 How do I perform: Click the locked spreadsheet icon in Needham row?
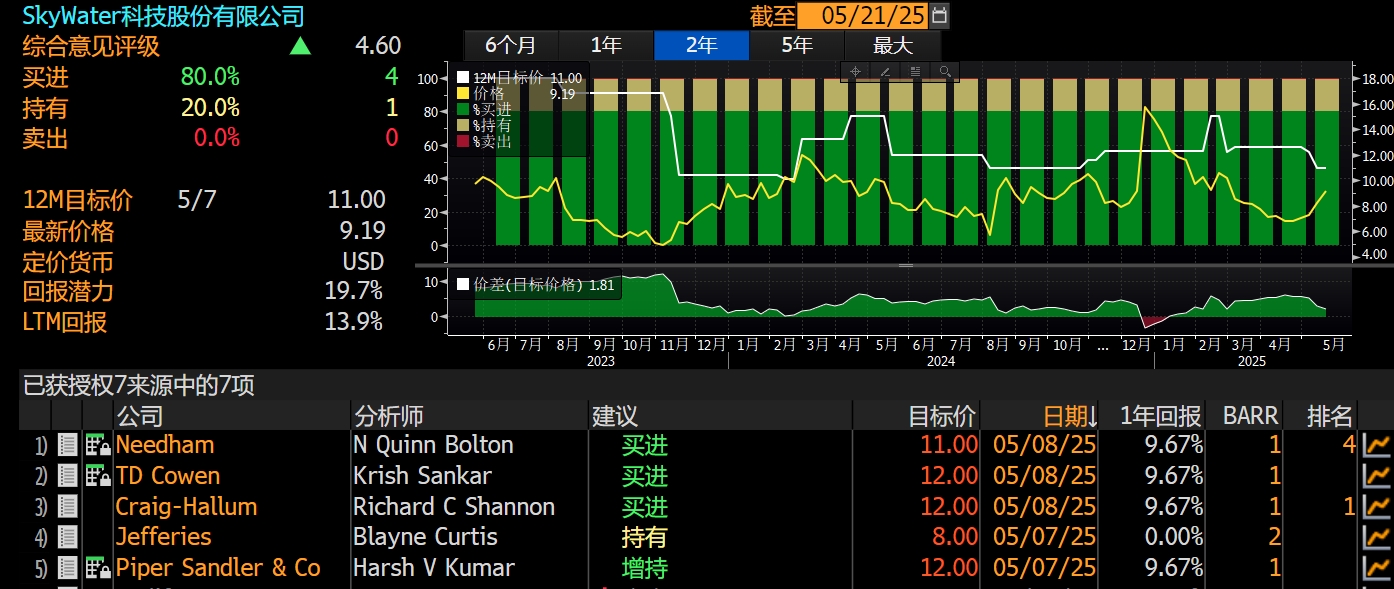click(98, 445)
